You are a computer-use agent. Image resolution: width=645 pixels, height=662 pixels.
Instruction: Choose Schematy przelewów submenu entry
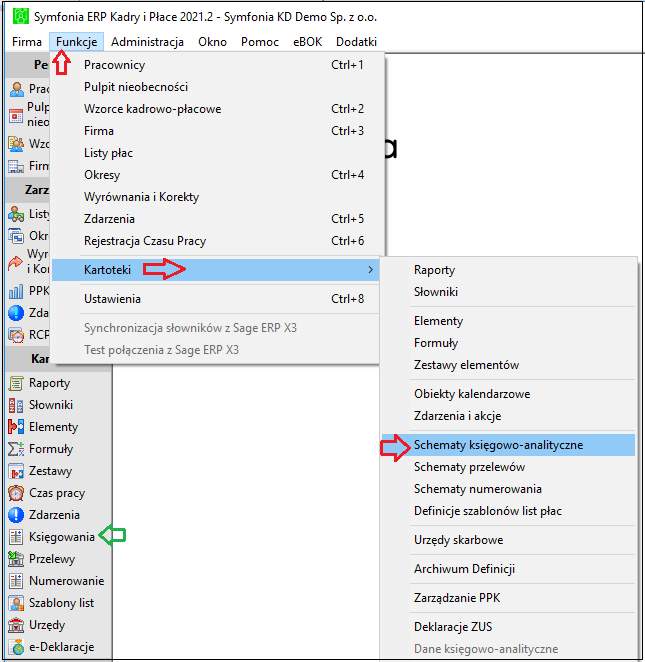[508, 467]
